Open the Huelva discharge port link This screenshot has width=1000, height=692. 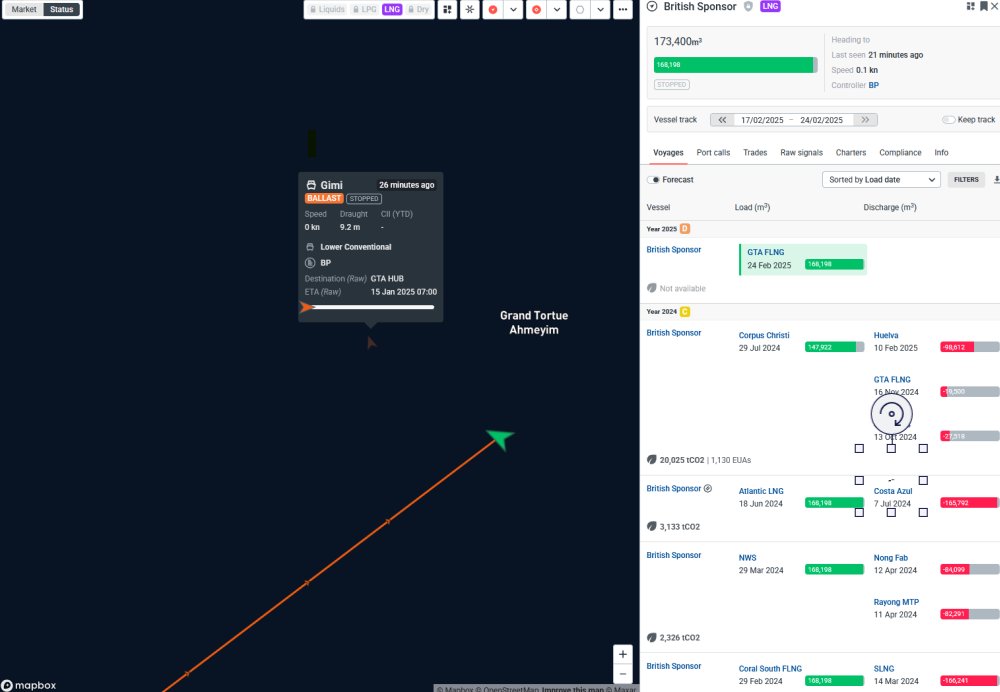(886, 335)
